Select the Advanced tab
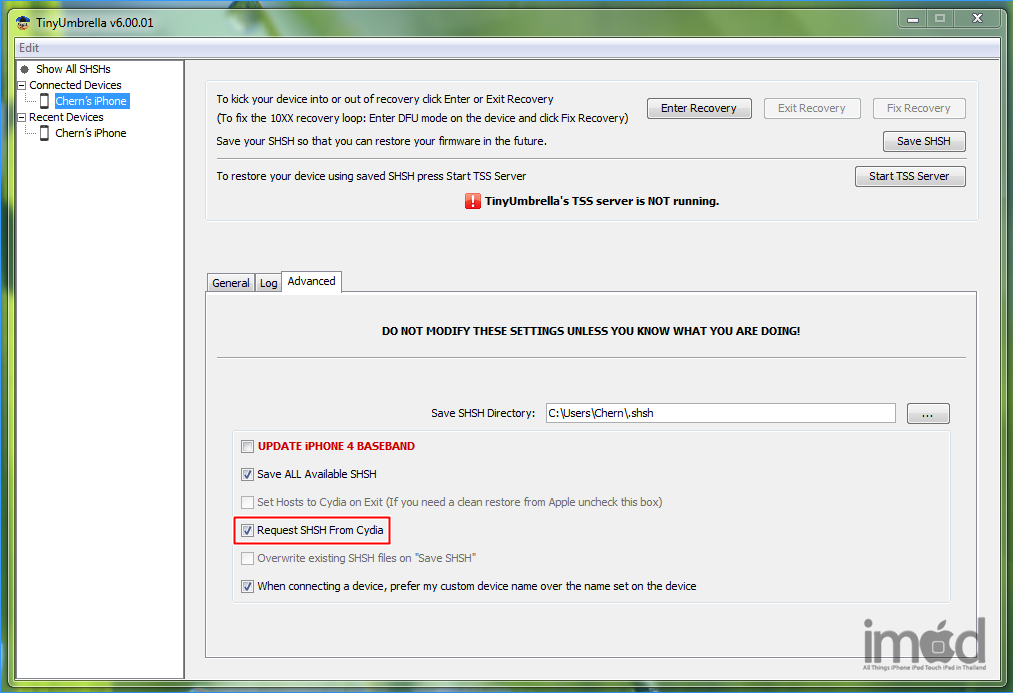 [311, 281]
